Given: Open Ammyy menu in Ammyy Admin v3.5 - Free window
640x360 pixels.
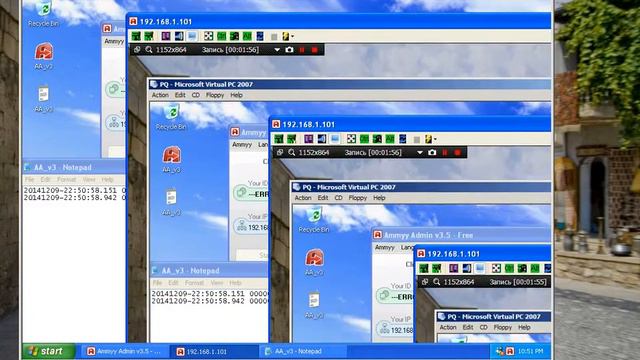Looking at the screenshot, I should tap(384, 247).
